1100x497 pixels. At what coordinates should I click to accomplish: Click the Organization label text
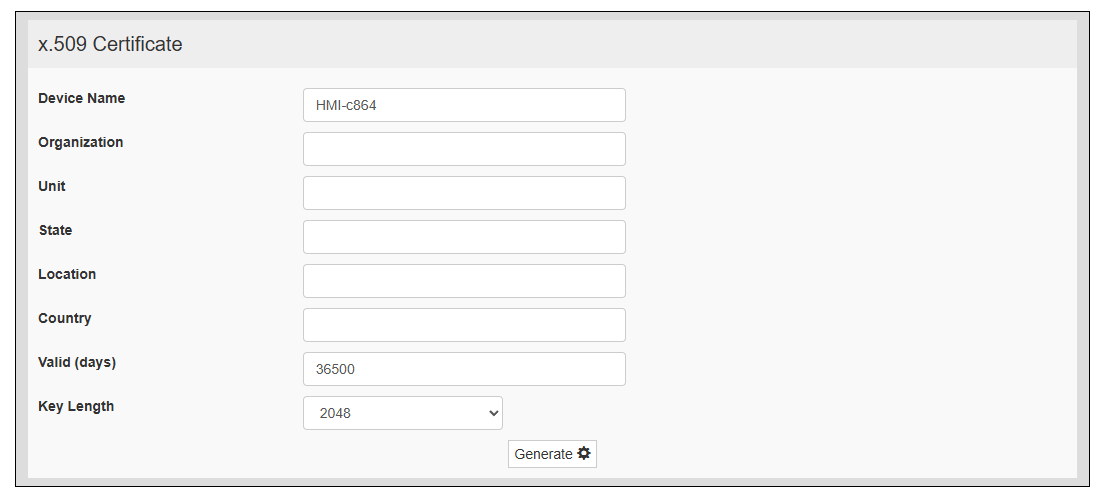[x=81, y=142]
